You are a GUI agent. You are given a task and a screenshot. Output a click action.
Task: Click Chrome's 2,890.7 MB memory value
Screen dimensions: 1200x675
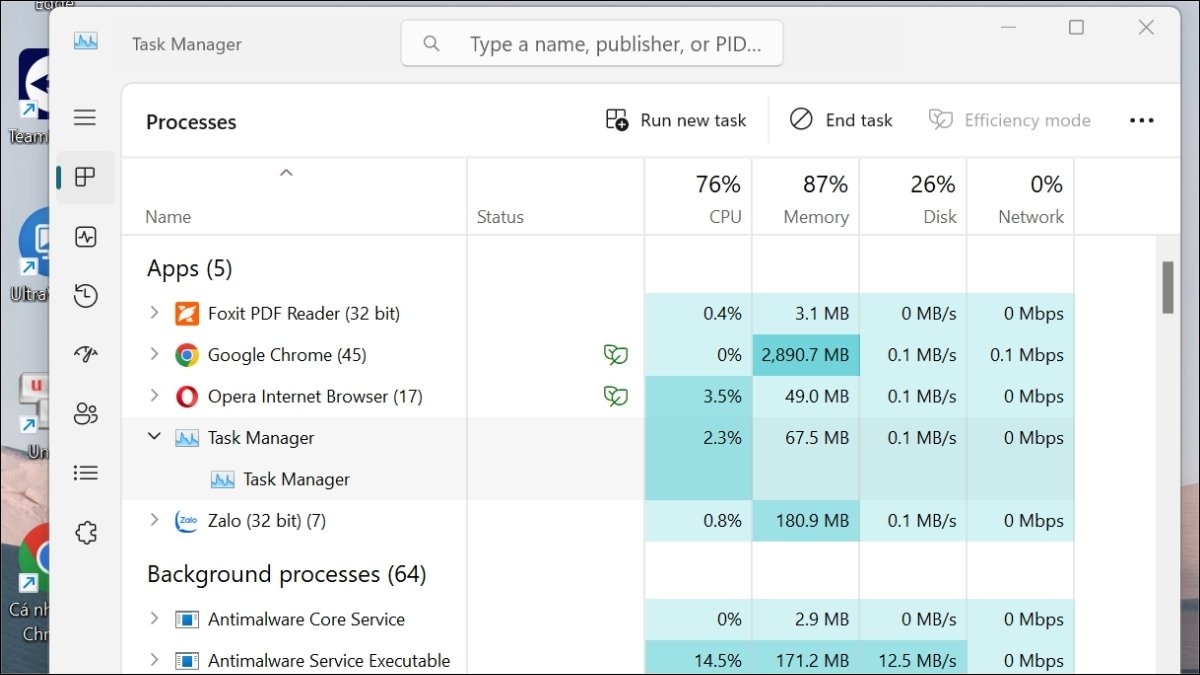coord(805,355)
